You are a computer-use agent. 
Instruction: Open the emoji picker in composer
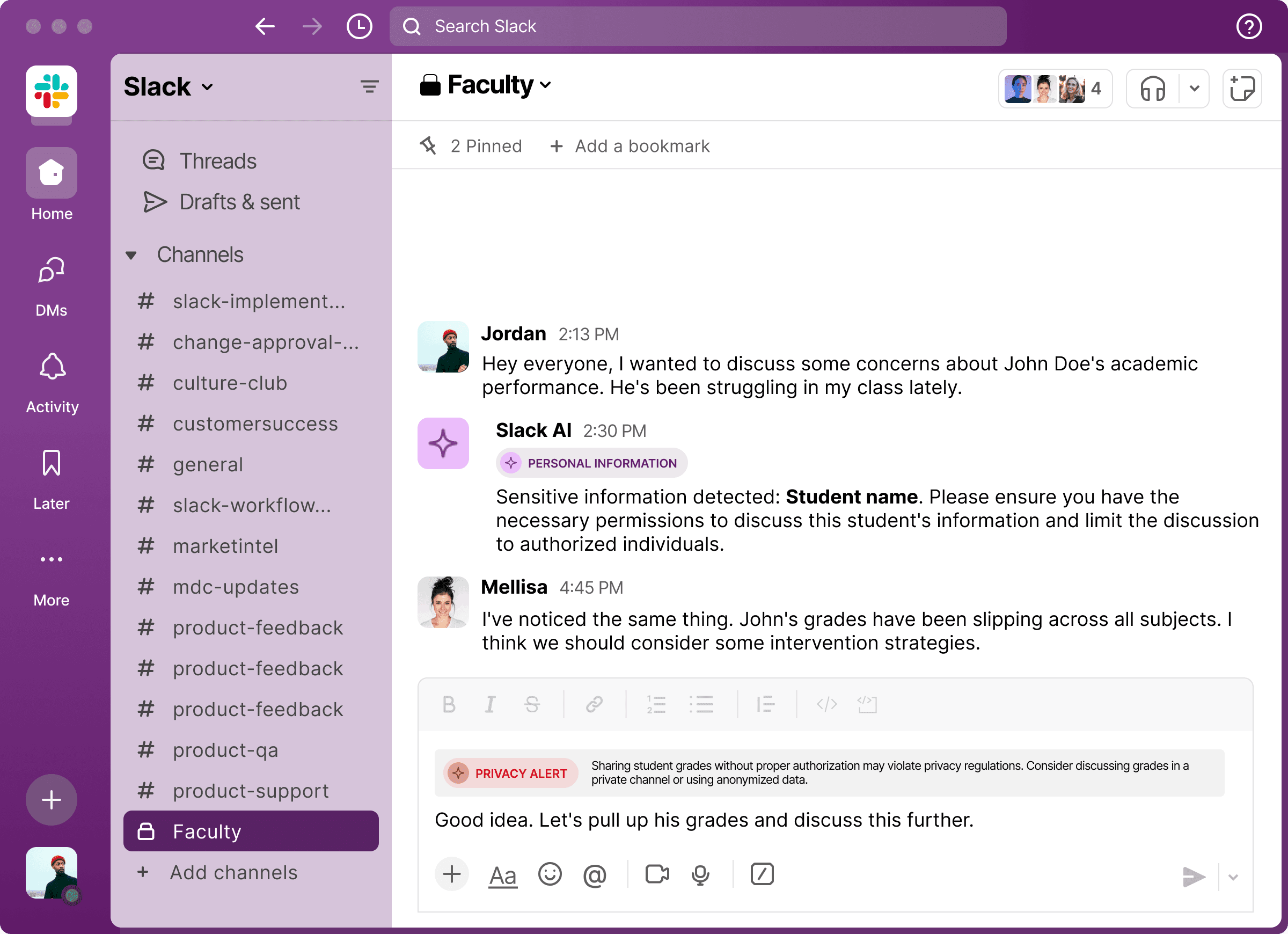(549, 874)
